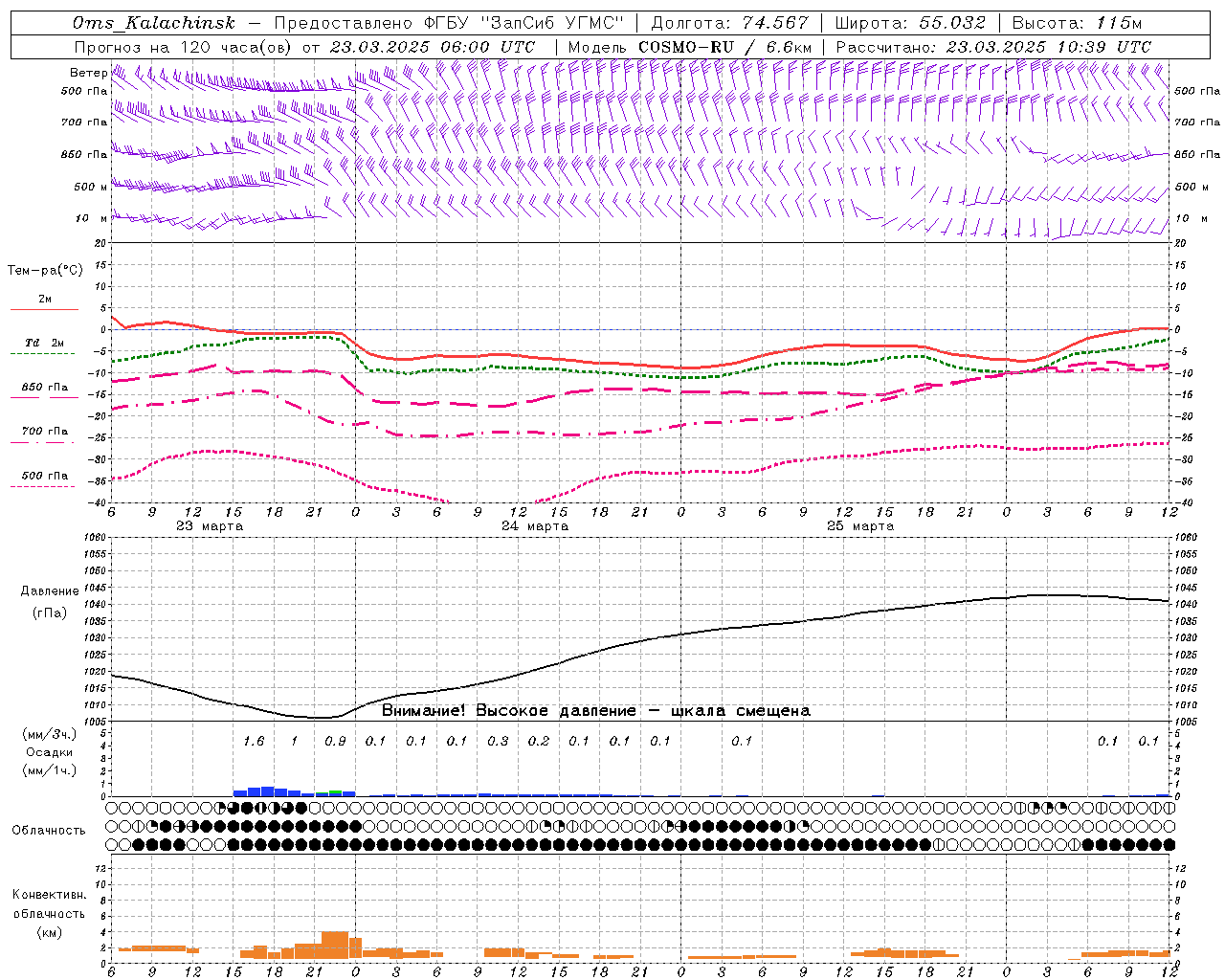Screen dimensions: 1225x980
Task: Select the 'Предоставлено ФГБУ "ЗапСиб УГМС"' provider text
Action: (449, 23)
